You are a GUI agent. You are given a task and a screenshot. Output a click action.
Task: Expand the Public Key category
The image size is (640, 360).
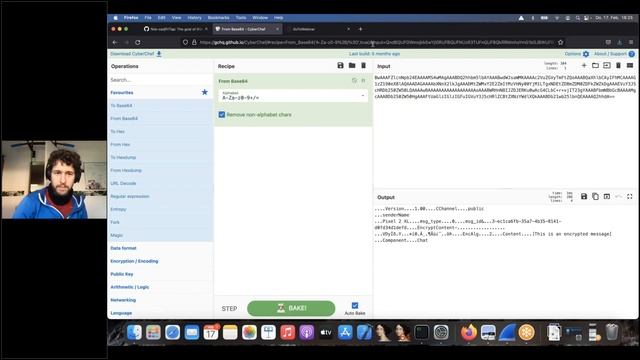pyautogui.click(x=160, y=274)
